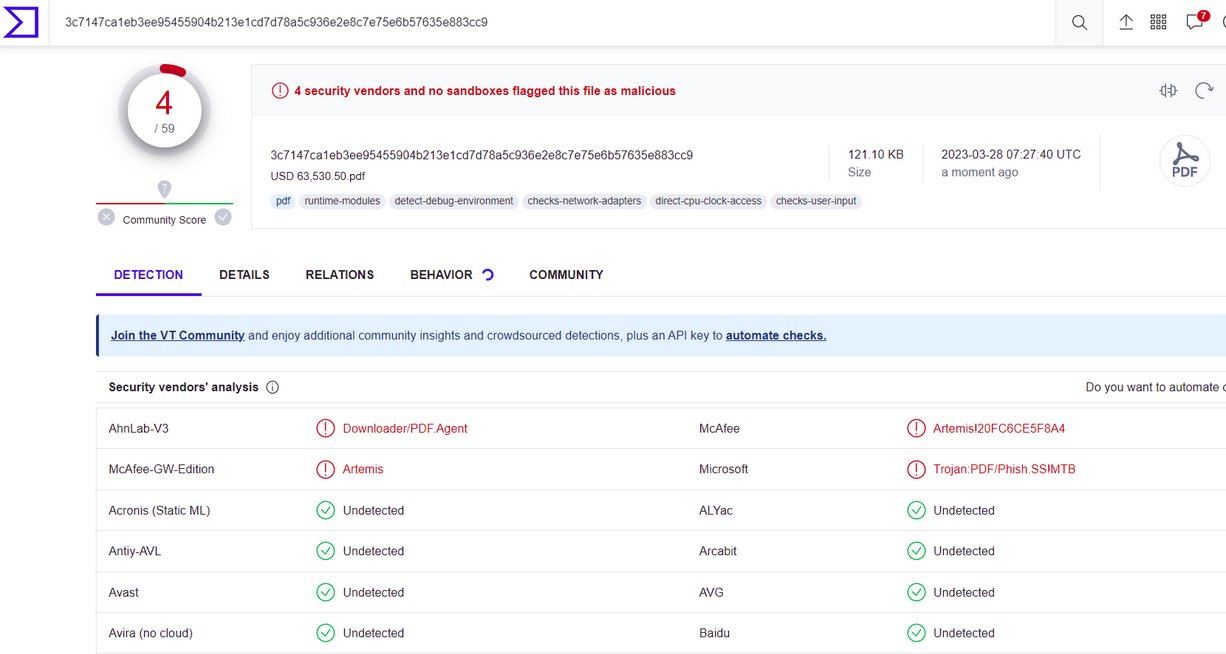Click the community score downvote X icon
The width and height of the screenshot is (1226, 654).
click(x=106, y=217)
